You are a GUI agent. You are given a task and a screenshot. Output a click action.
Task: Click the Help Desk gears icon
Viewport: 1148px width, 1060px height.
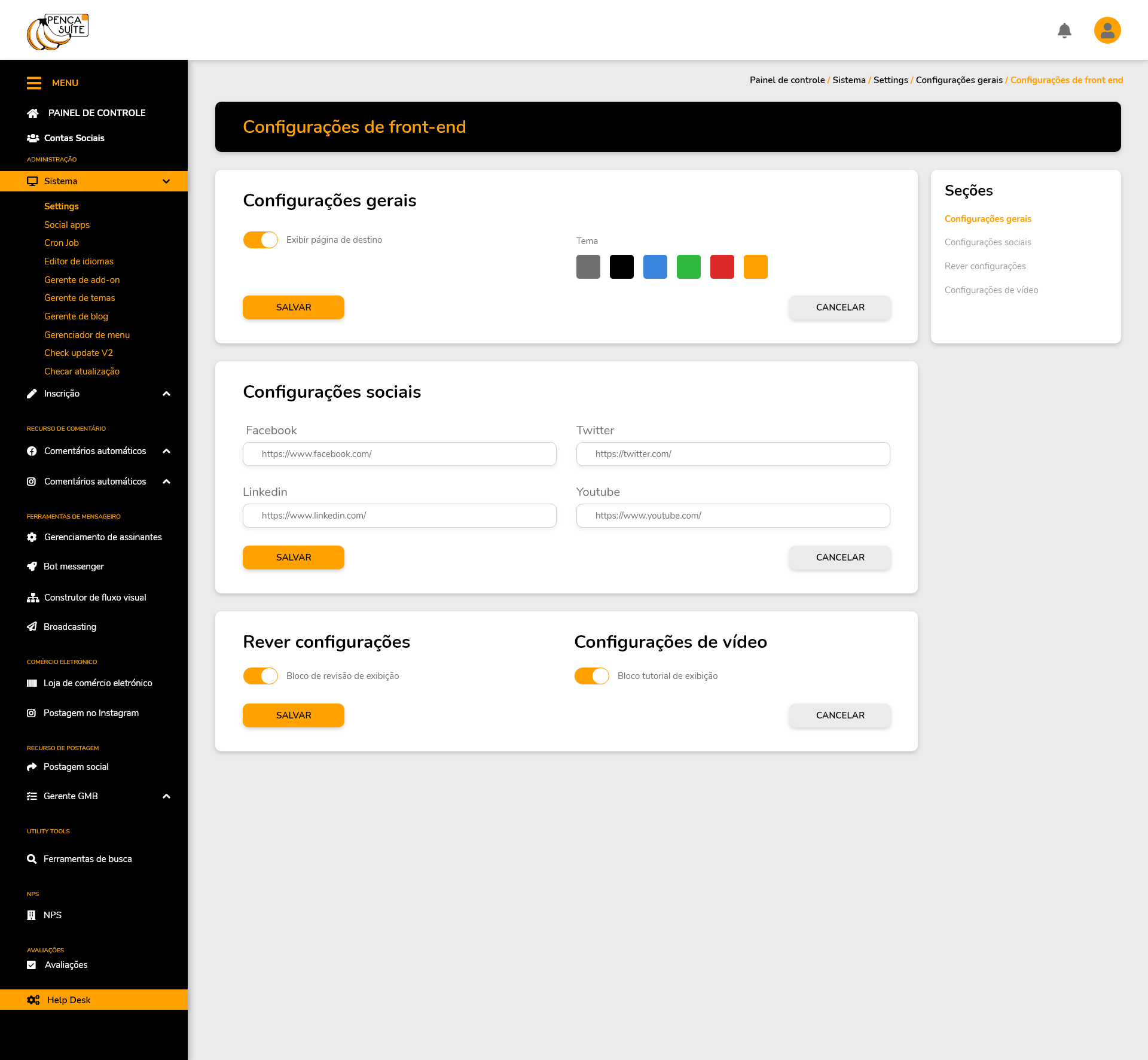pyautogui.click(x=33, y=1000)
